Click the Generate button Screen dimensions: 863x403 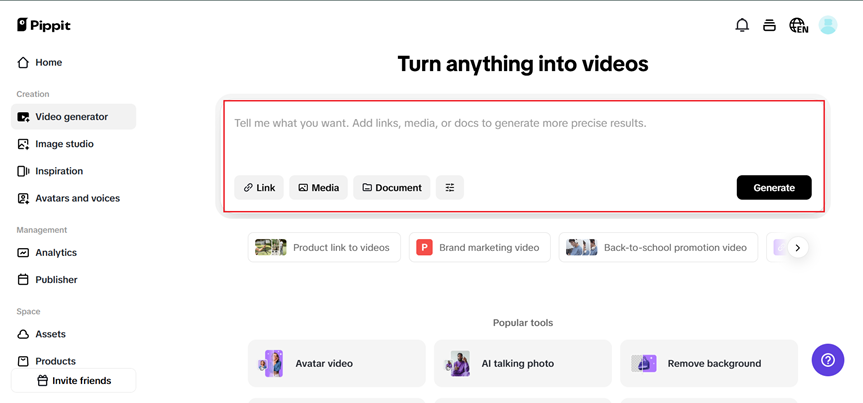tap(774, 188)
